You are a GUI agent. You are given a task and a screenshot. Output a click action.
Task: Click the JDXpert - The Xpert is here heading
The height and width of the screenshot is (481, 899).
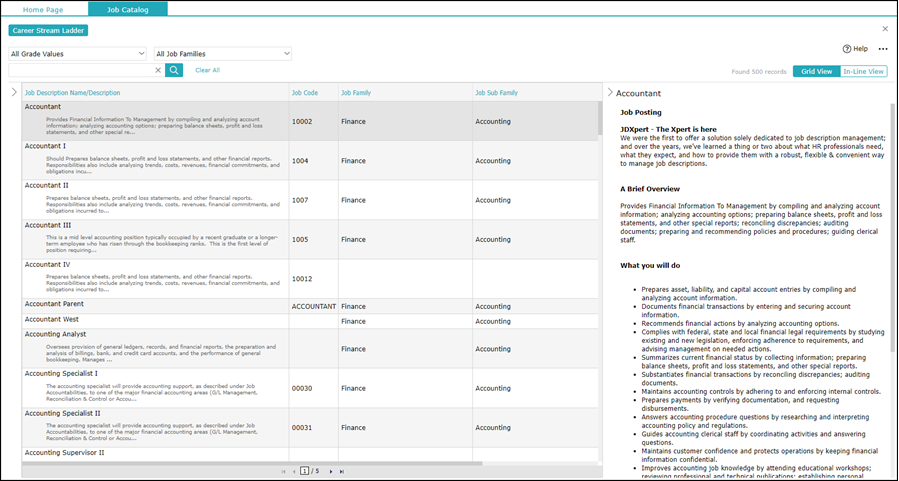(668, 130)
